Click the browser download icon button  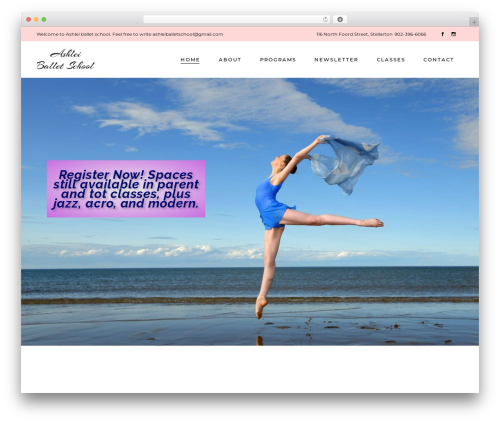tap(340, 20)
